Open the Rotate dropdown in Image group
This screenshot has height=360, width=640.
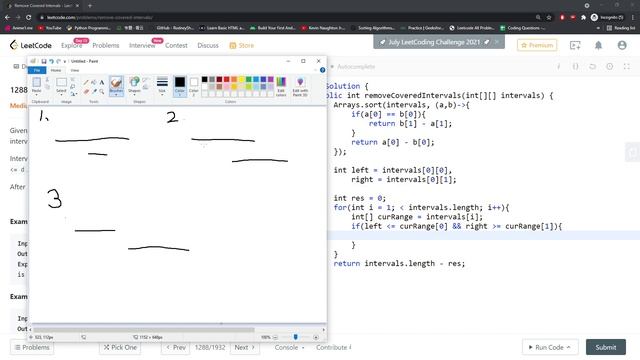tap(73, 93)
